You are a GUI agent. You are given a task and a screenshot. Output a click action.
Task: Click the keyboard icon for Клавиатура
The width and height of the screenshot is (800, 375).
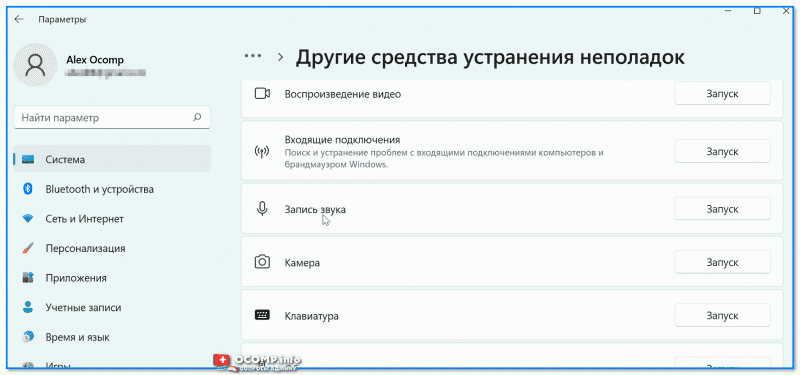pos(262,315)
